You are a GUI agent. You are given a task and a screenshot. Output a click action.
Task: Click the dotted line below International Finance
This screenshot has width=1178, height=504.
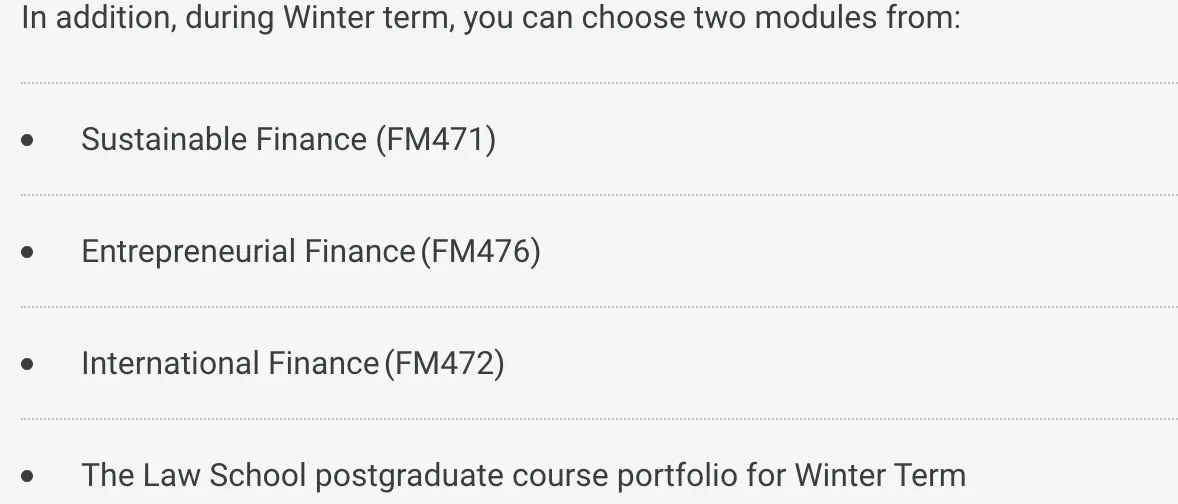[x=598, y=419]
